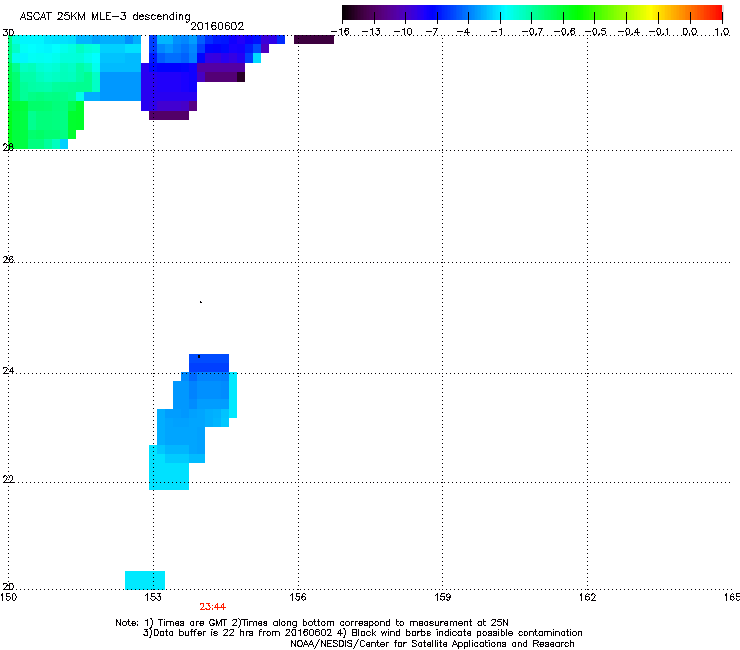740x650 pixels.
Task: Click the dark blue data block just above 24N
Action: click(x=209, y=363)
